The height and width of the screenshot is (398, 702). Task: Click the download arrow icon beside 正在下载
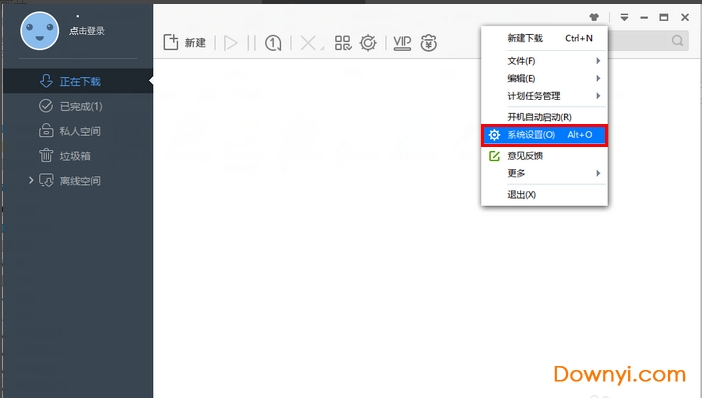[46, 81]
